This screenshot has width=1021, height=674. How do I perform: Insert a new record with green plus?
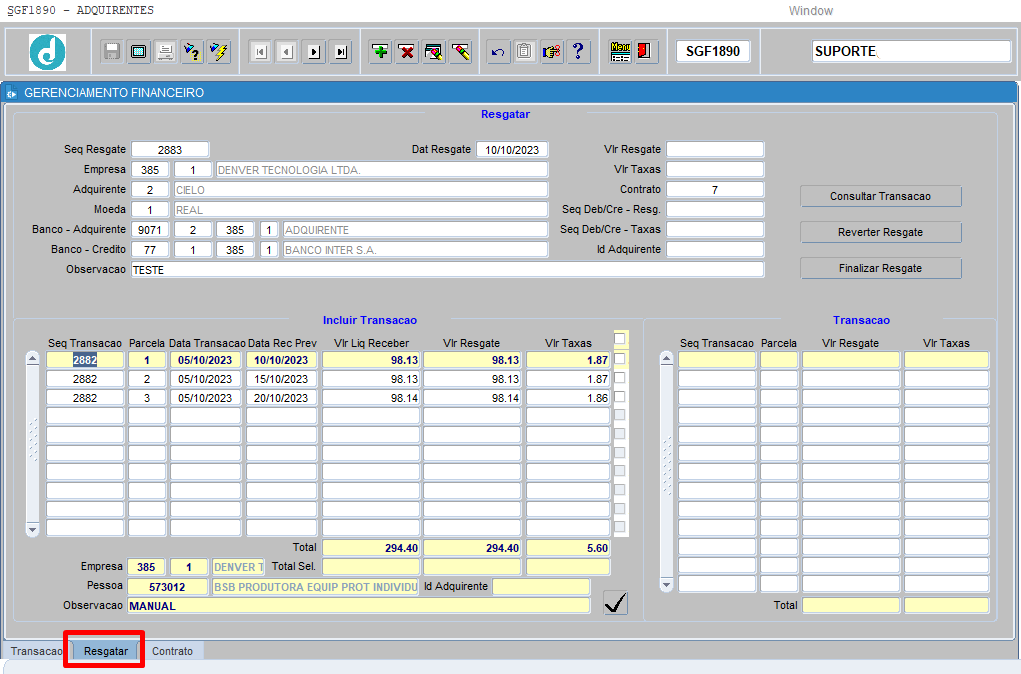(380, 51)
